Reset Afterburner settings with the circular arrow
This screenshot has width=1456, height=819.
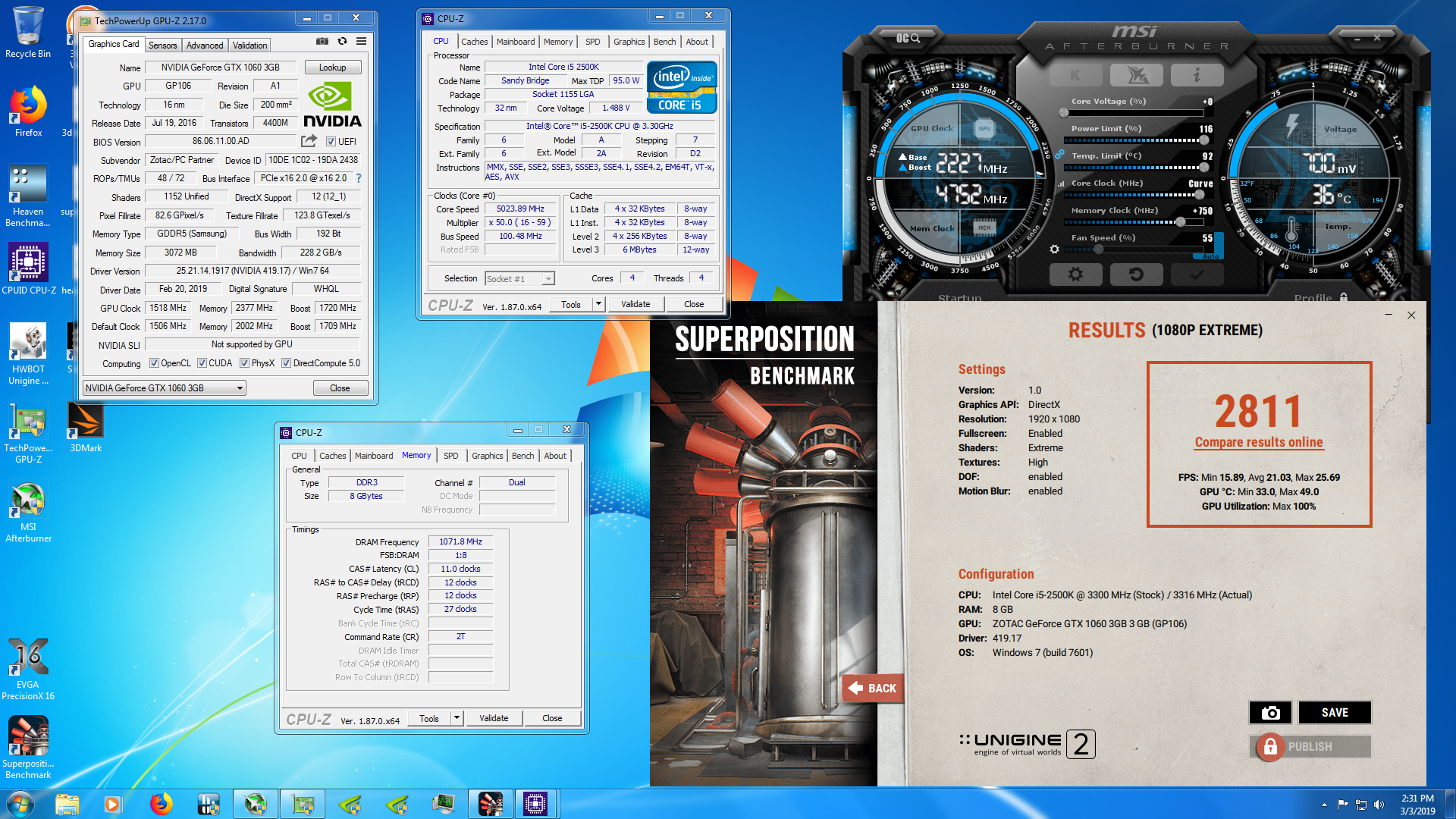click(1136, 275)
